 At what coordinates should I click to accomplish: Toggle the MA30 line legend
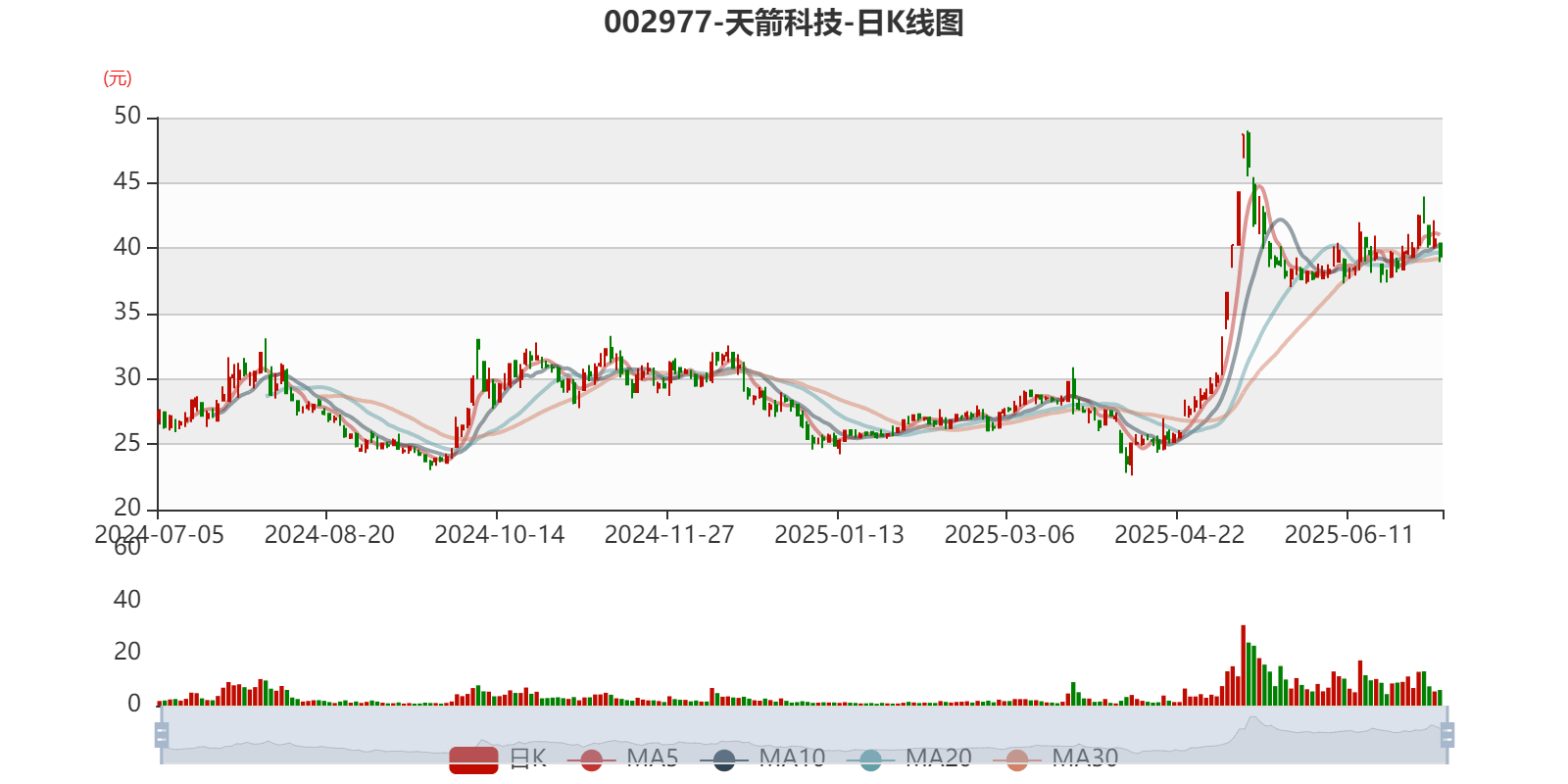click(x=1055, y=759)
